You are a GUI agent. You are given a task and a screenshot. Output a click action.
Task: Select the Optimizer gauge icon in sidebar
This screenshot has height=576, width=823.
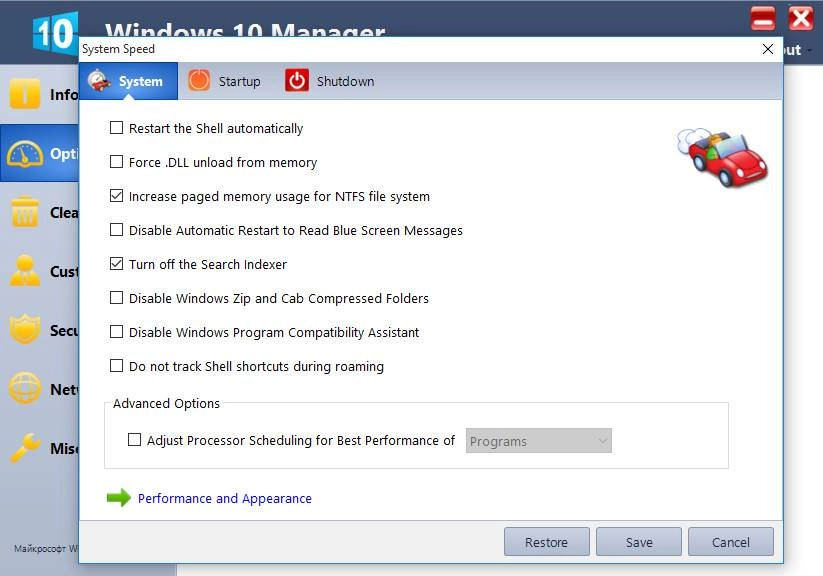click(x=25, y=154)
